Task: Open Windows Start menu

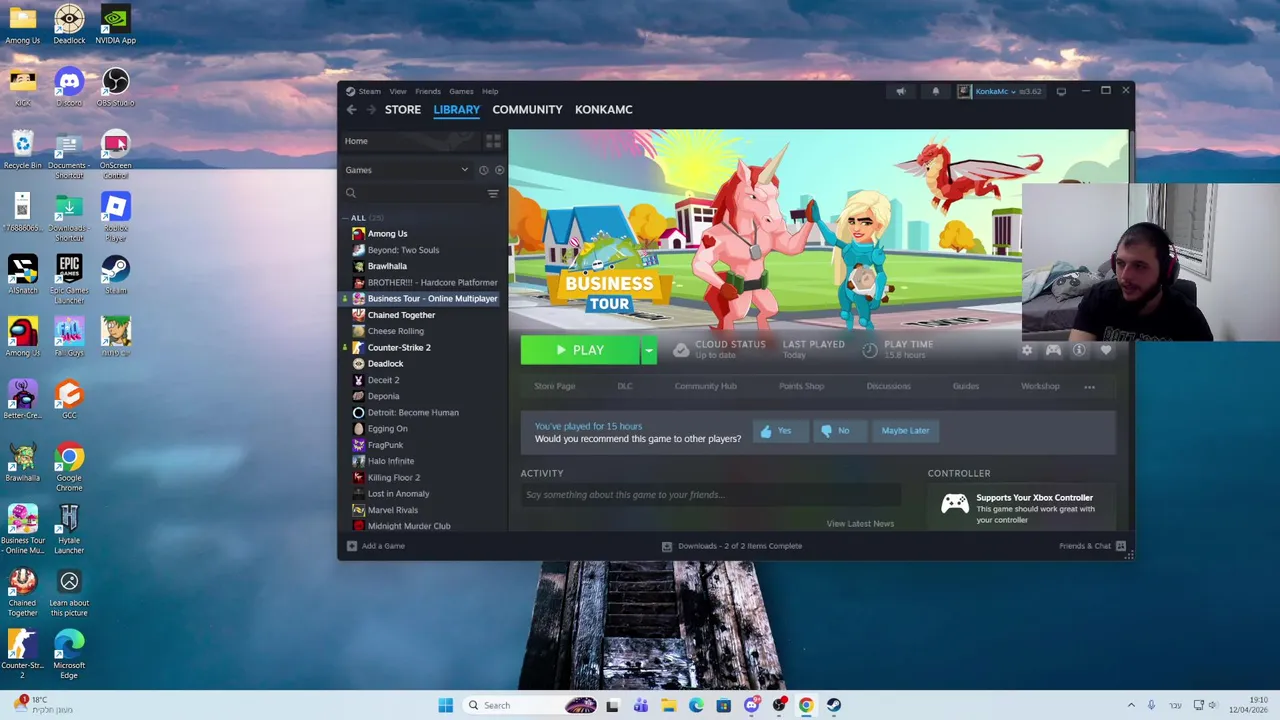Action: pyautogui.click(x=445, y=705)
